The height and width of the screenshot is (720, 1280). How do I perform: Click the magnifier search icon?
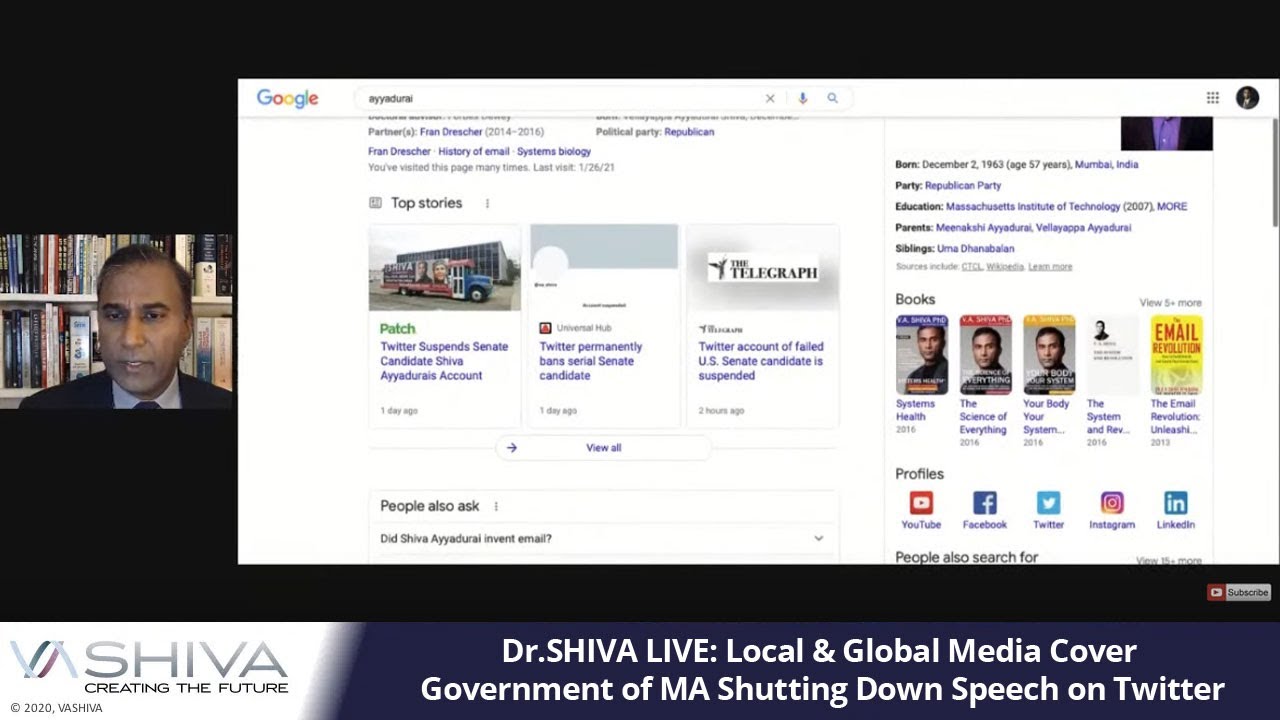(832, 98)
